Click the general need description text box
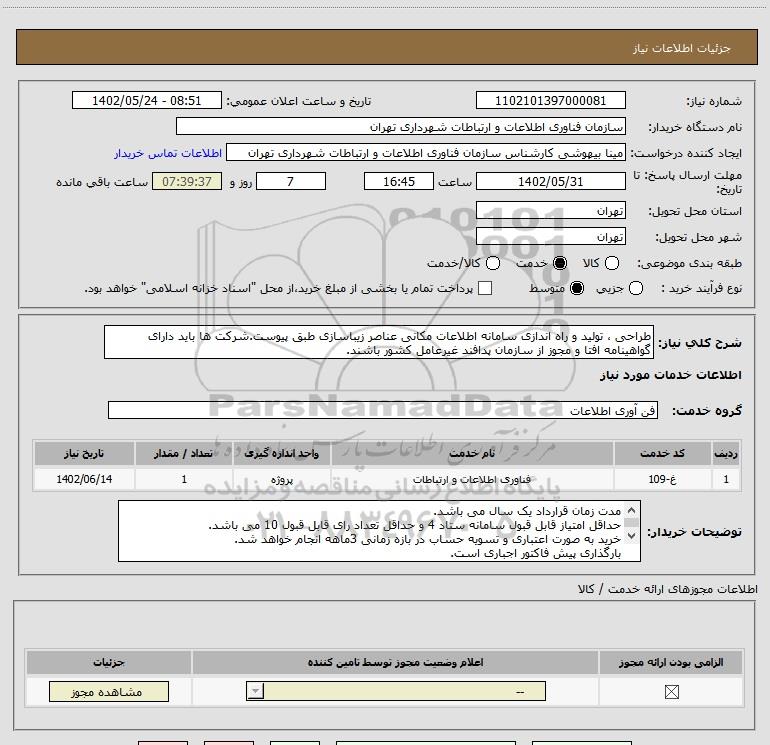The image size is (770, 745). click(x=379, y=342)
